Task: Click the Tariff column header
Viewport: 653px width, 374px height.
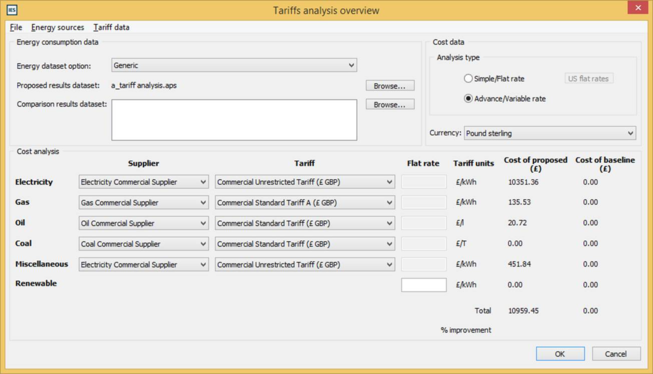Action: click(304, 163)
